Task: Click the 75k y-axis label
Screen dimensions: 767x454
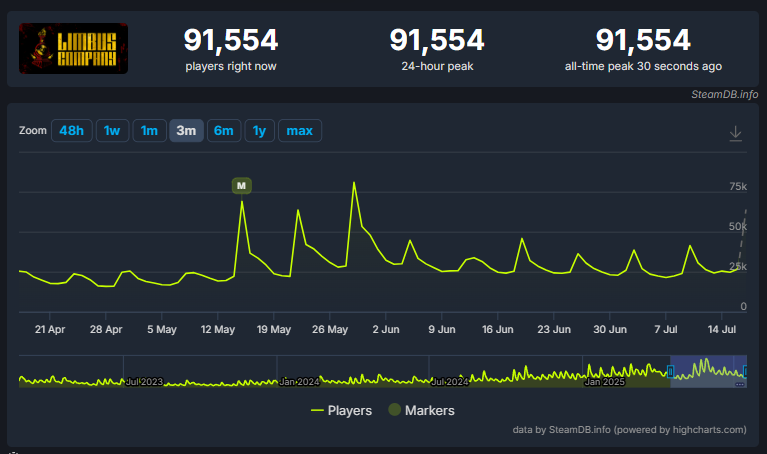Action: [738, 186]
